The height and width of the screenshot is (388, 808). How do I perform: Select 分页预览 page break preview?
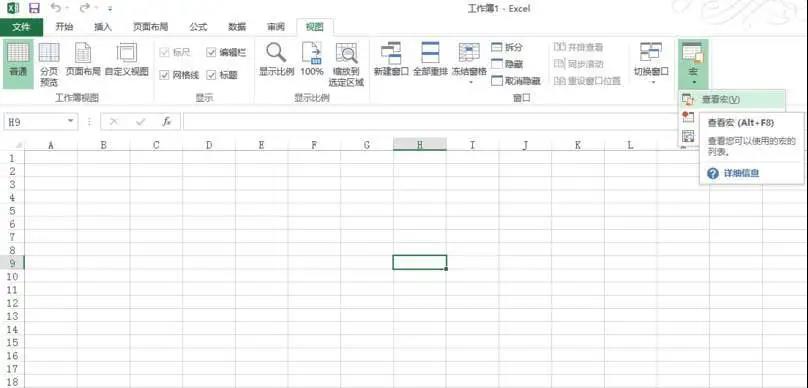tap(49, 65)
